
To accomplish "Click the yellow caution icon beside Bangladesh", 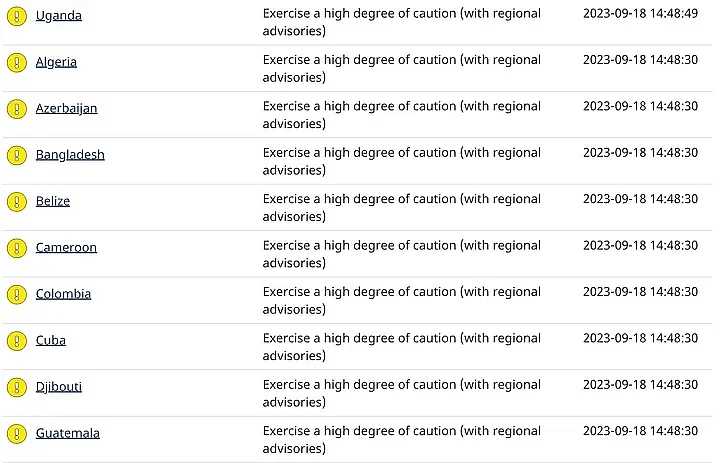I will point(16,155).
